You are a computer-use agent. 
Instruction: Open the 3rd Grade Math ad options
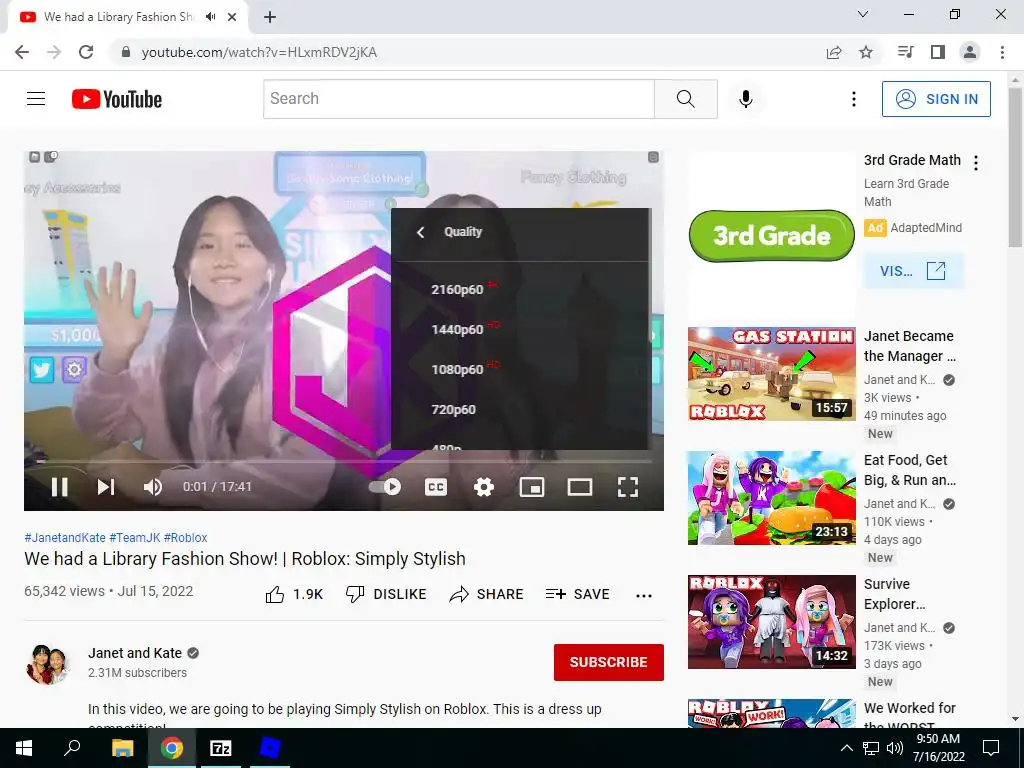click(x=976, y=163)
